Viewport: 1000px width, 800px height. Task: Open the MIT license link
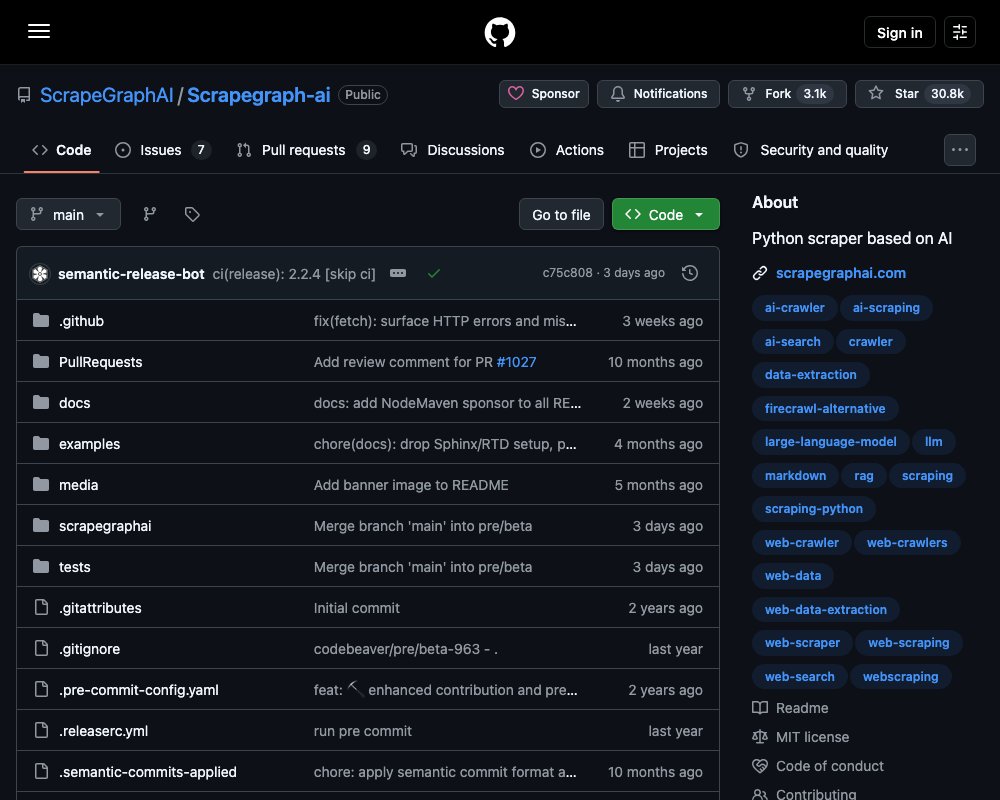pyautogui.click(x=812, y=737)
